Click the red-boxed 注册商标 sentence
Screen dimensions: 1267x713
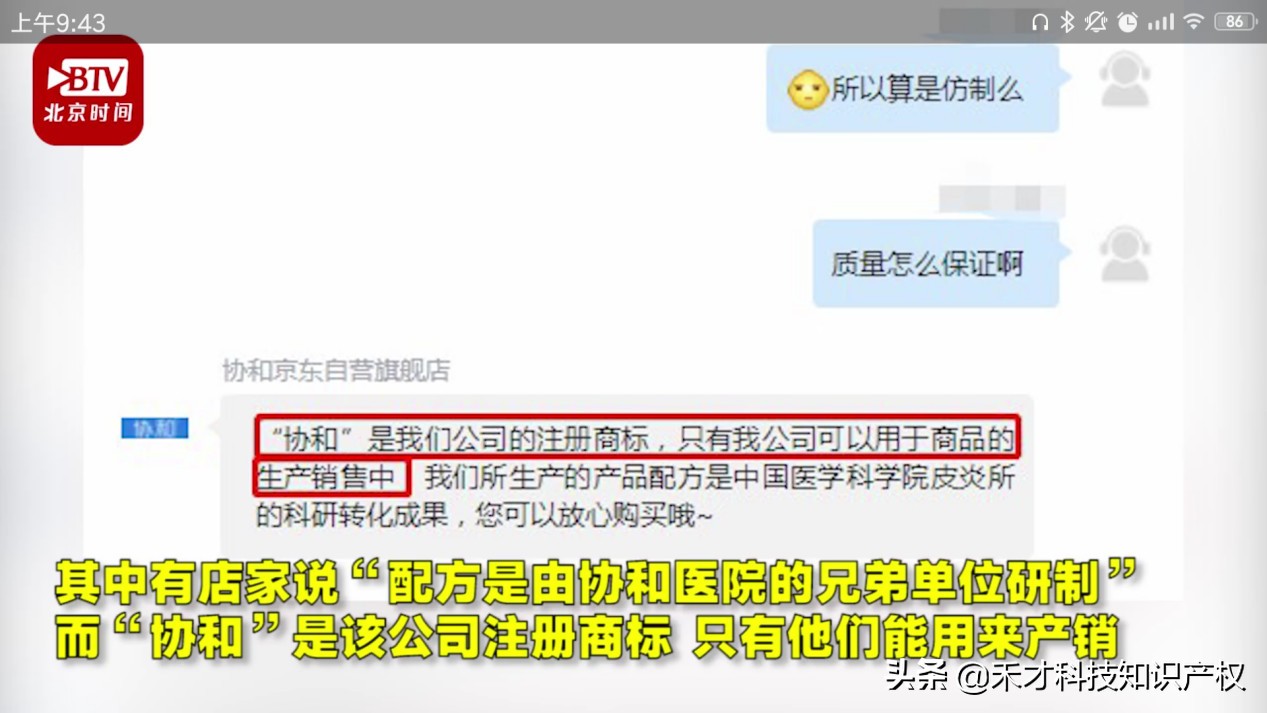click(637, 436)
